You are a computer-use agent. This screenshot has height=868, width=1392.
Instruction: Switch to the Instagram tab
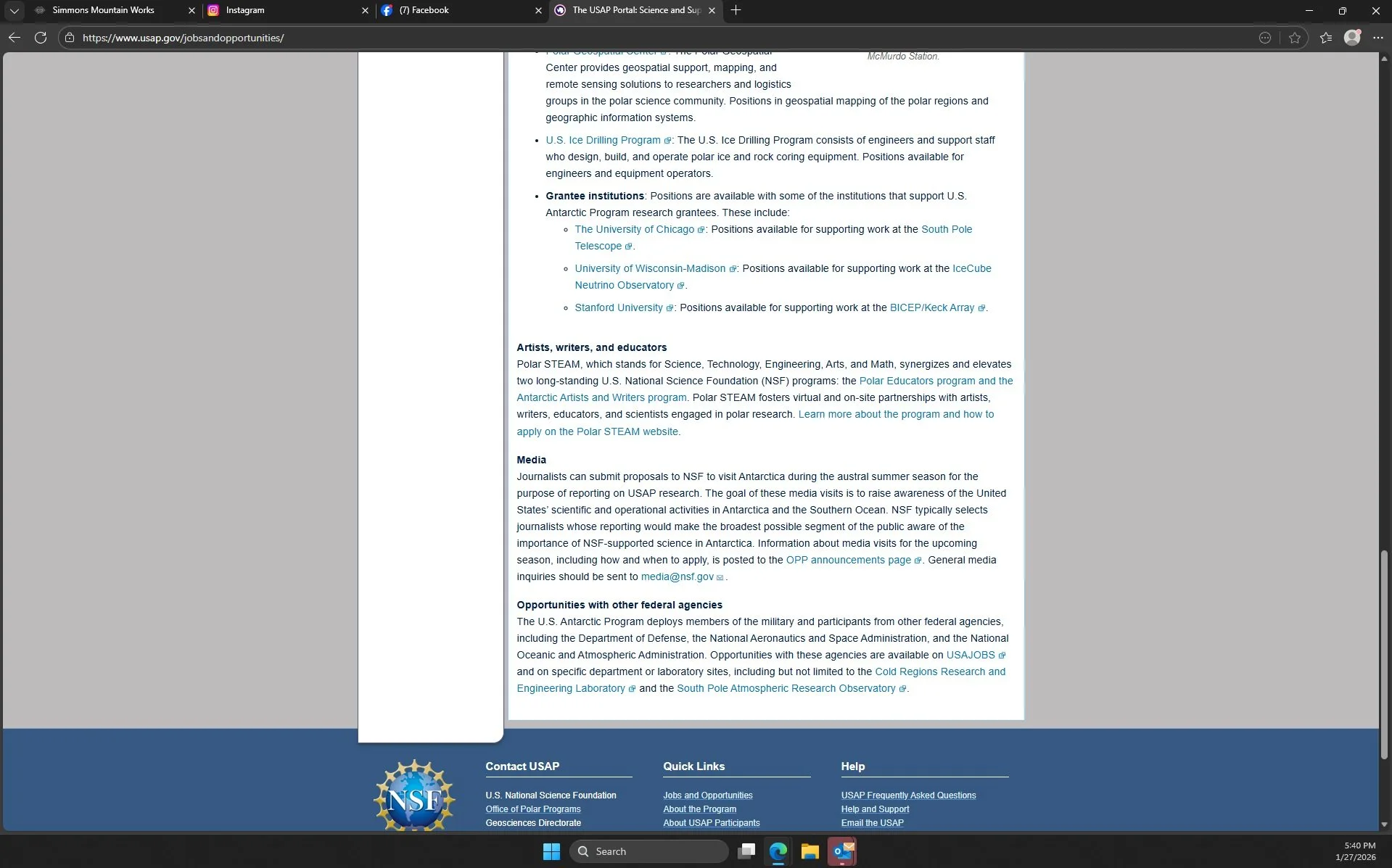(x=287, y=10)
